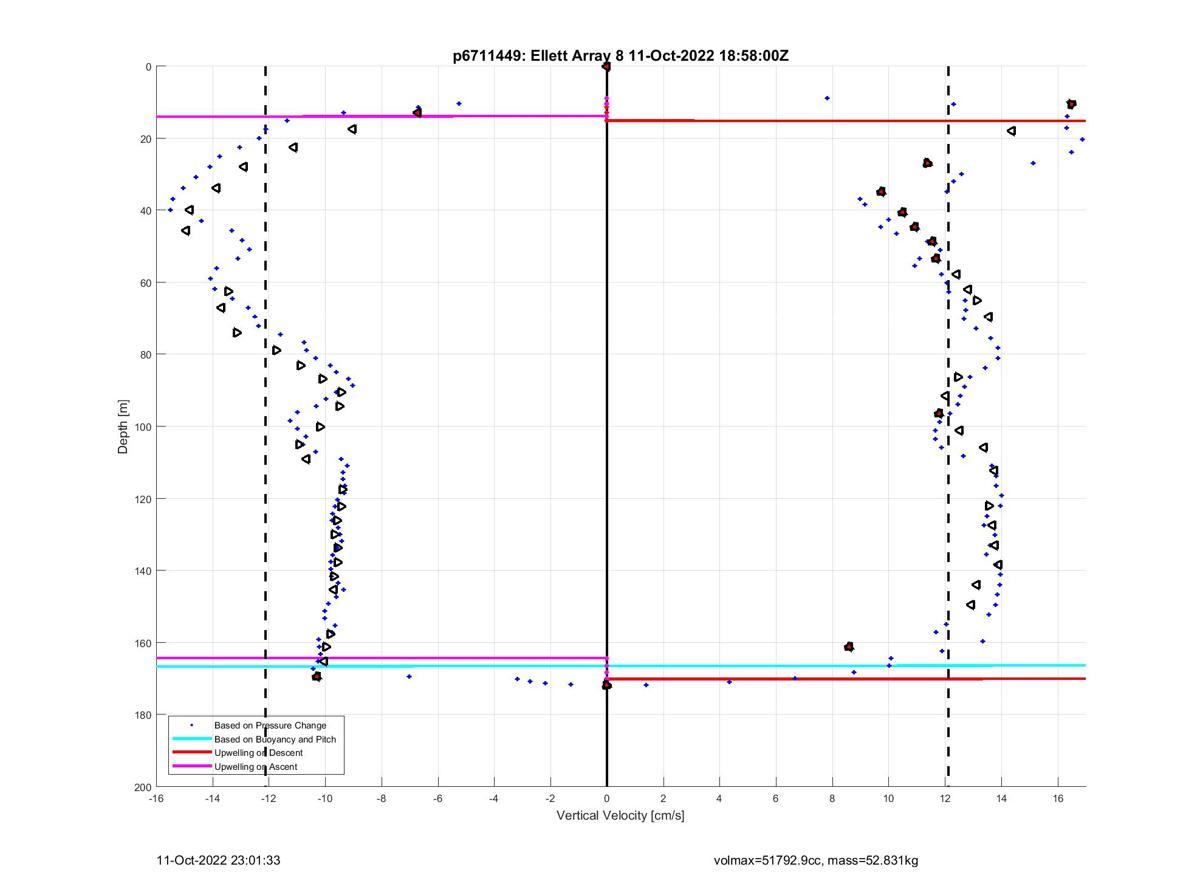Click depth axis tick "100"
The width and height of the screenshot is (1200, 885).
(x=142, y=427)
